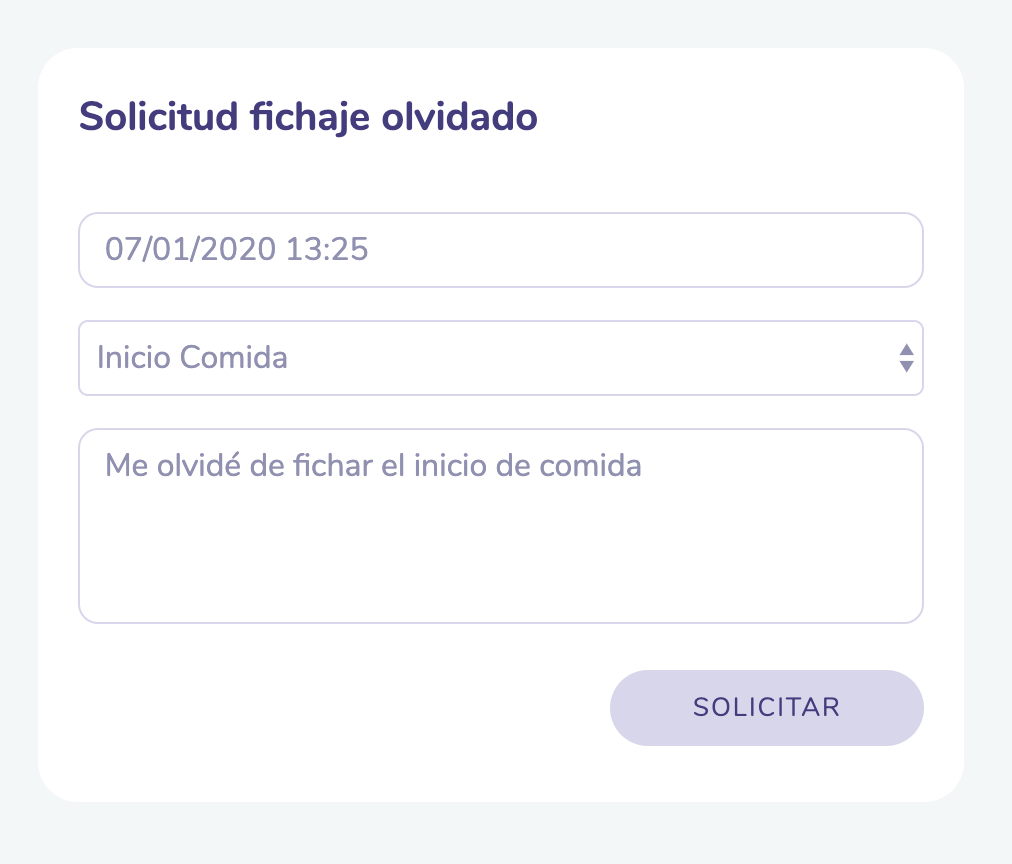Submit the forgotten clock-in request form

pos(766,707)
